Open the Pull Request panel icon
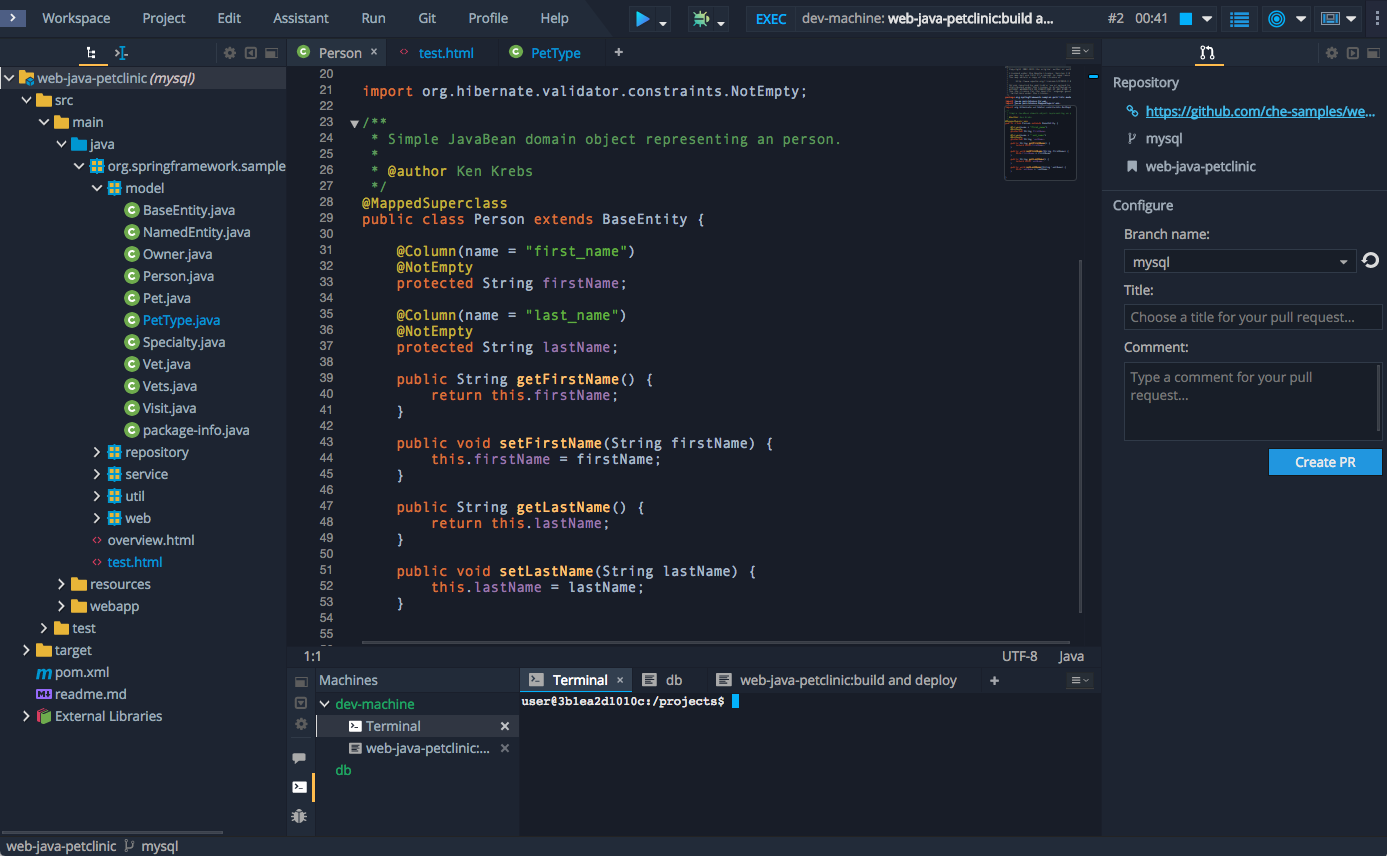 click(1207, 53)
